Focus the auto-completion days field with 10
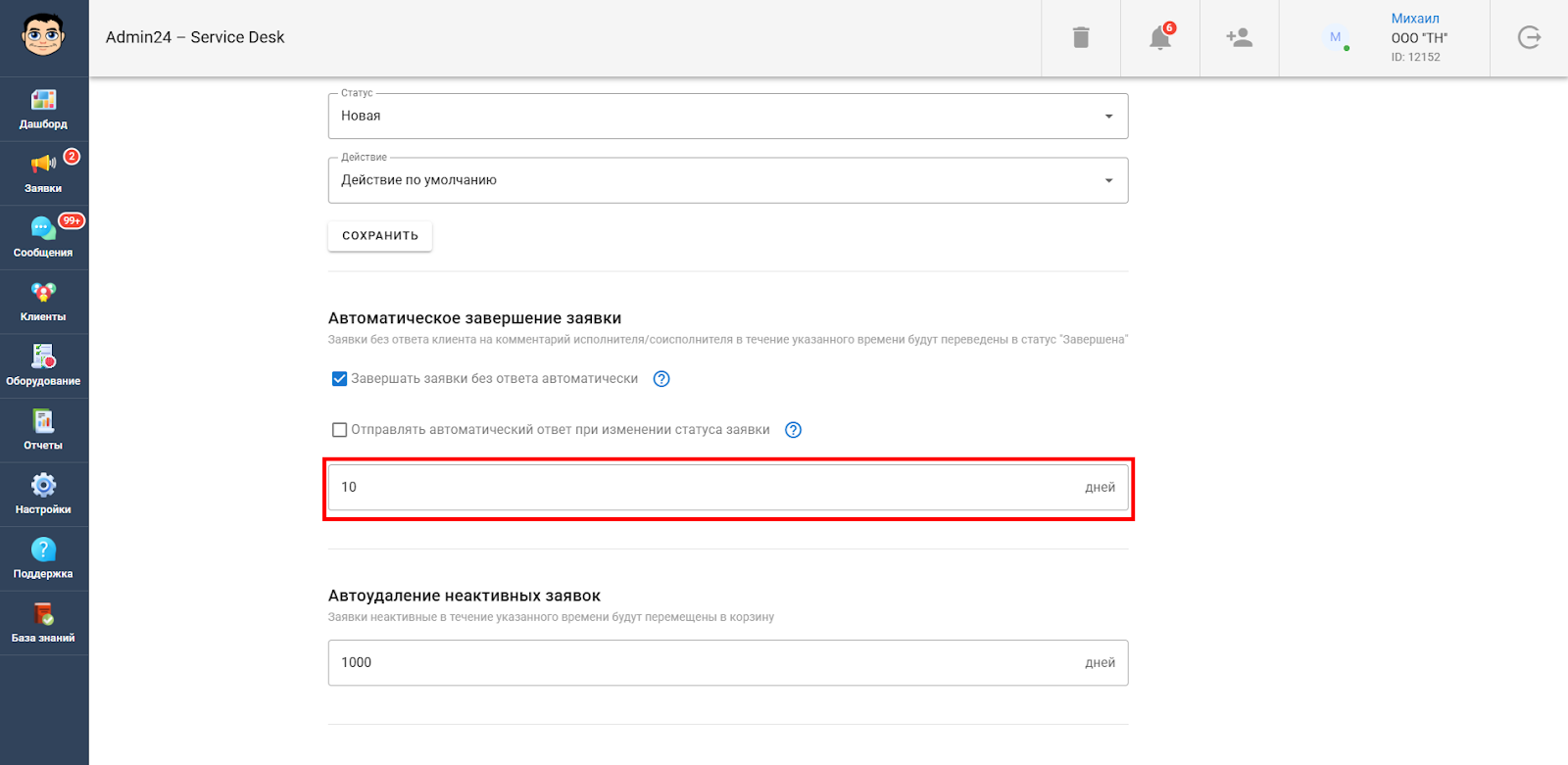1568x765 pixels. coord(706,487)
